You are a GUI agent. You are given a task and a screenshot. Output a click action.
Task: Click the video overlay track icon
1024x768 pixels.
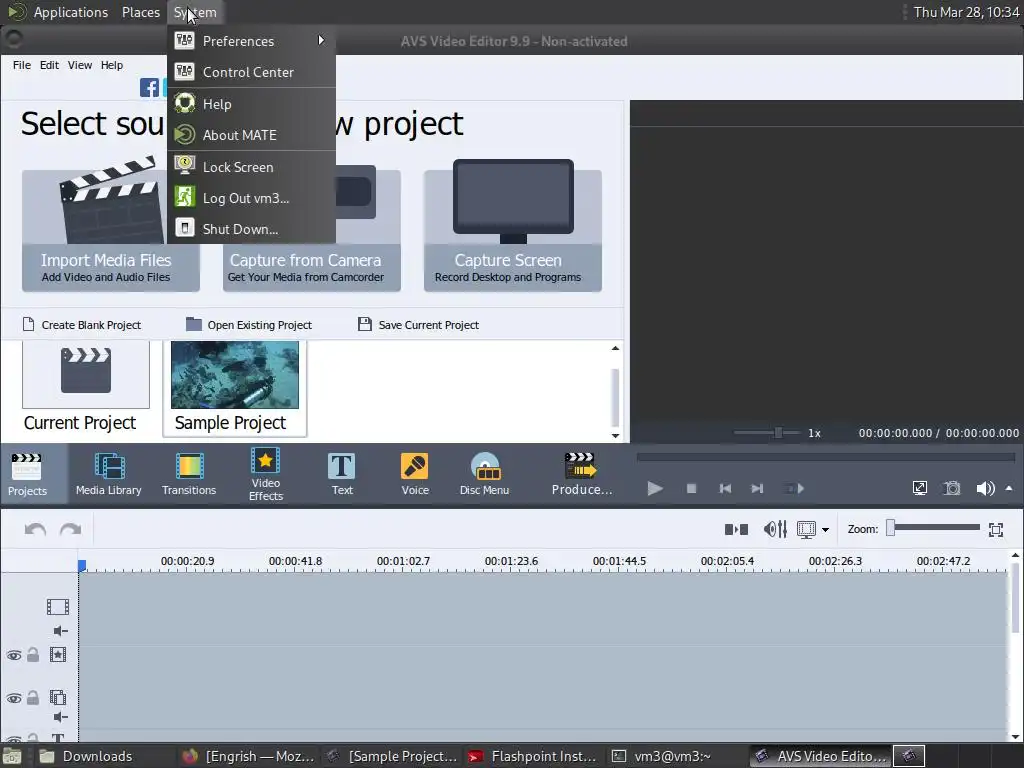(58, 697)
